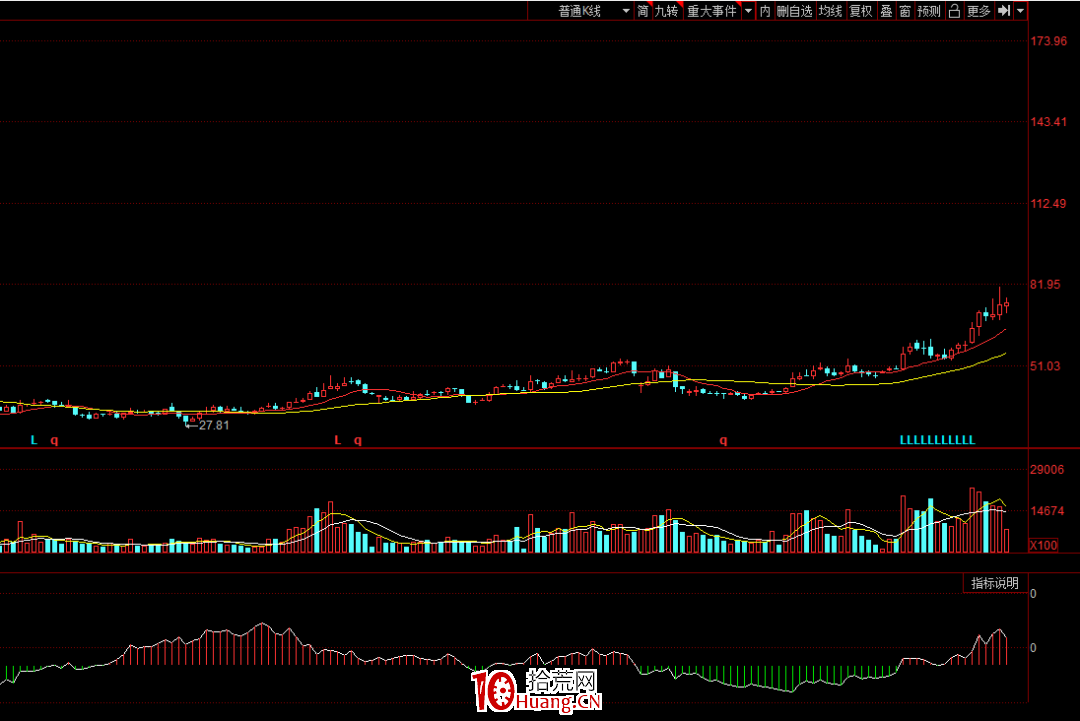
Task: Click the blue L marker at far left
Action: coord(33,440)
